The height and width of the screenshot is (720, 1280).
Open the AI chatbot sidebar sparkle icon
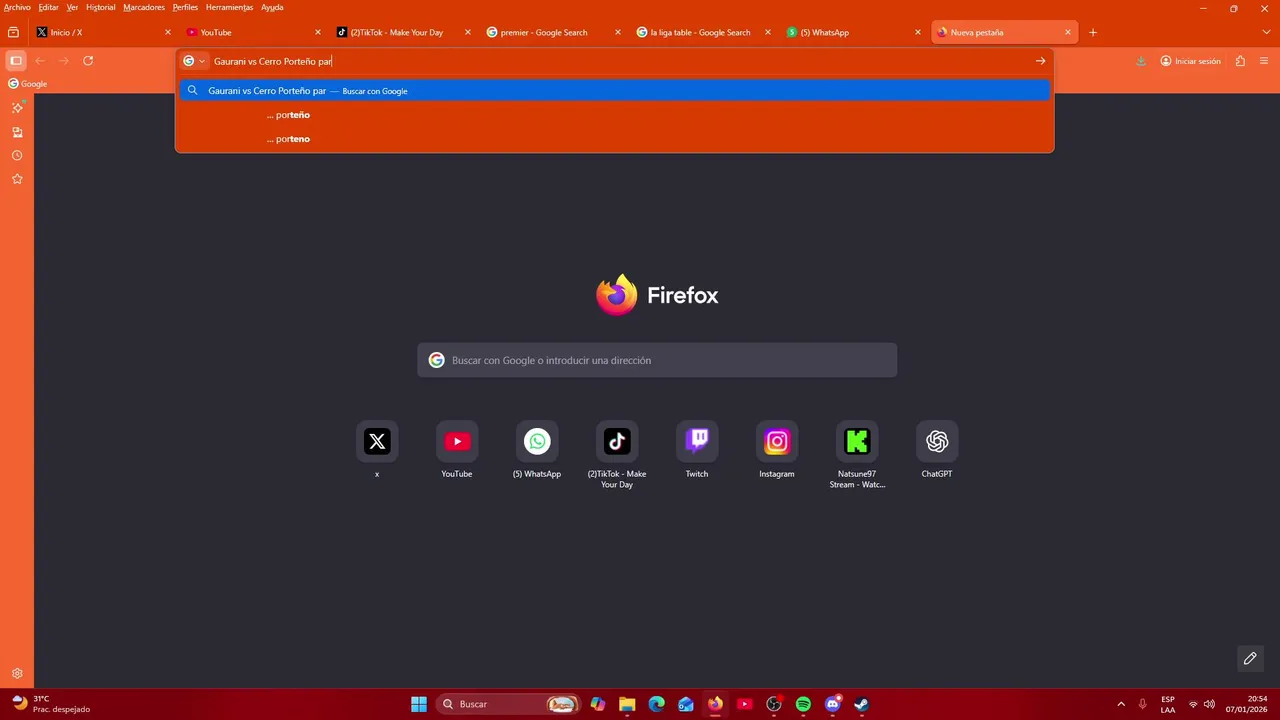click(x=17, y=107)
